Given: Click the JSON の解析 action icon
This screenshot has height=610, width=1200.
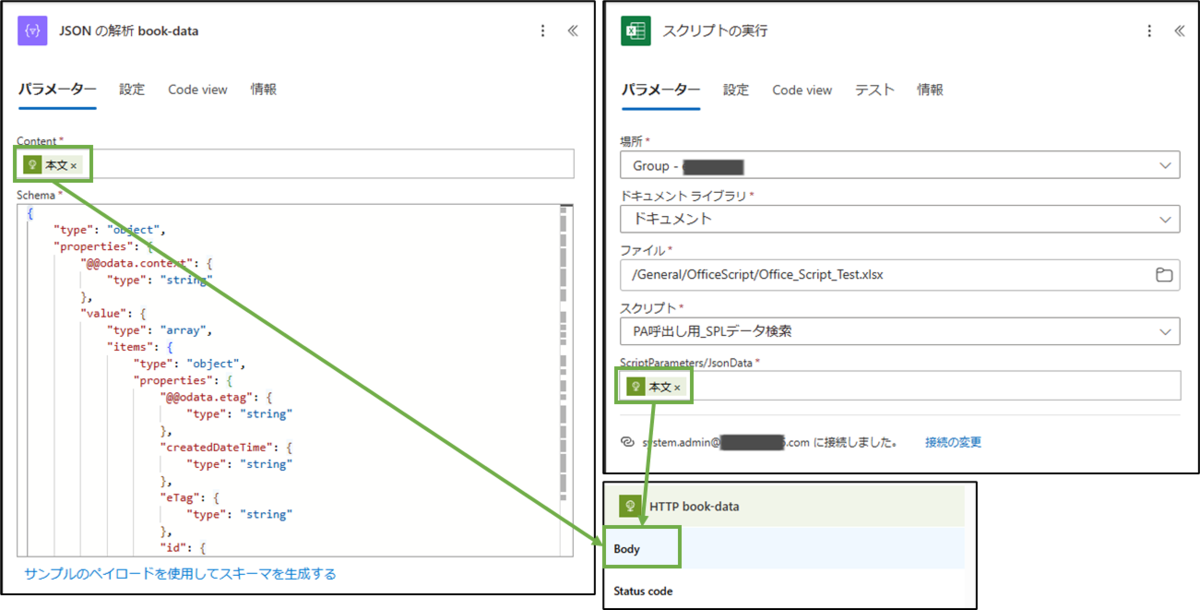Looking at the screenshot, I should (x=33, y=31).
